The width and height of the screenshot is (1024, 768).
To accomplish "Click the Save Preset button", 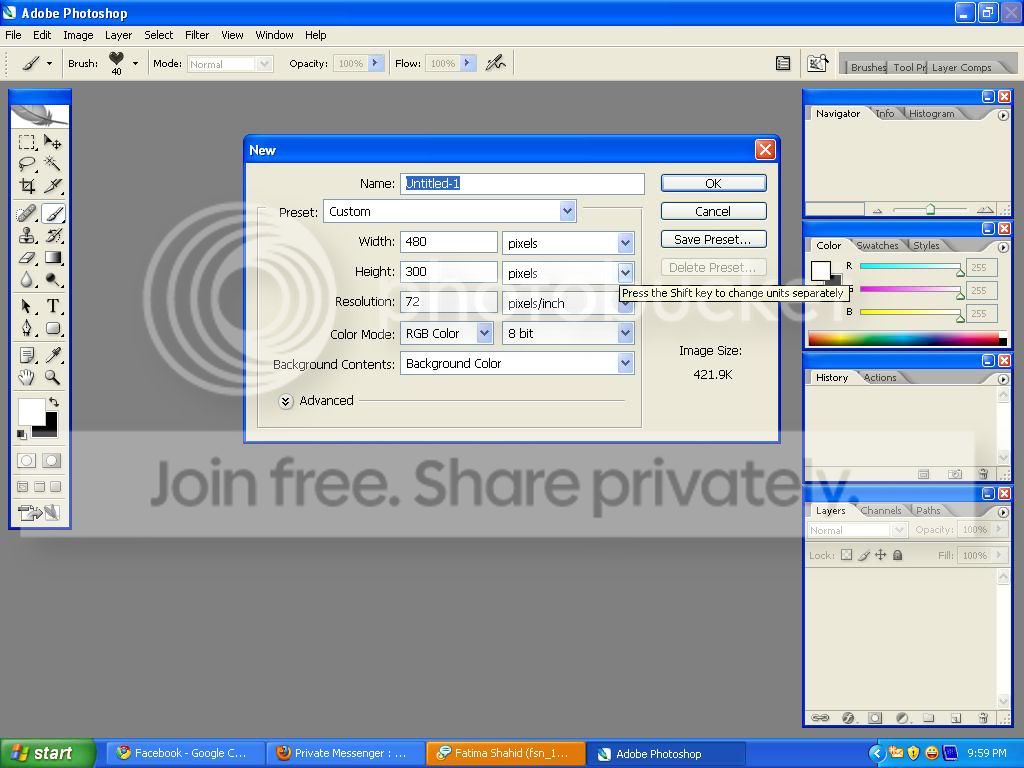I will [713, 239].
